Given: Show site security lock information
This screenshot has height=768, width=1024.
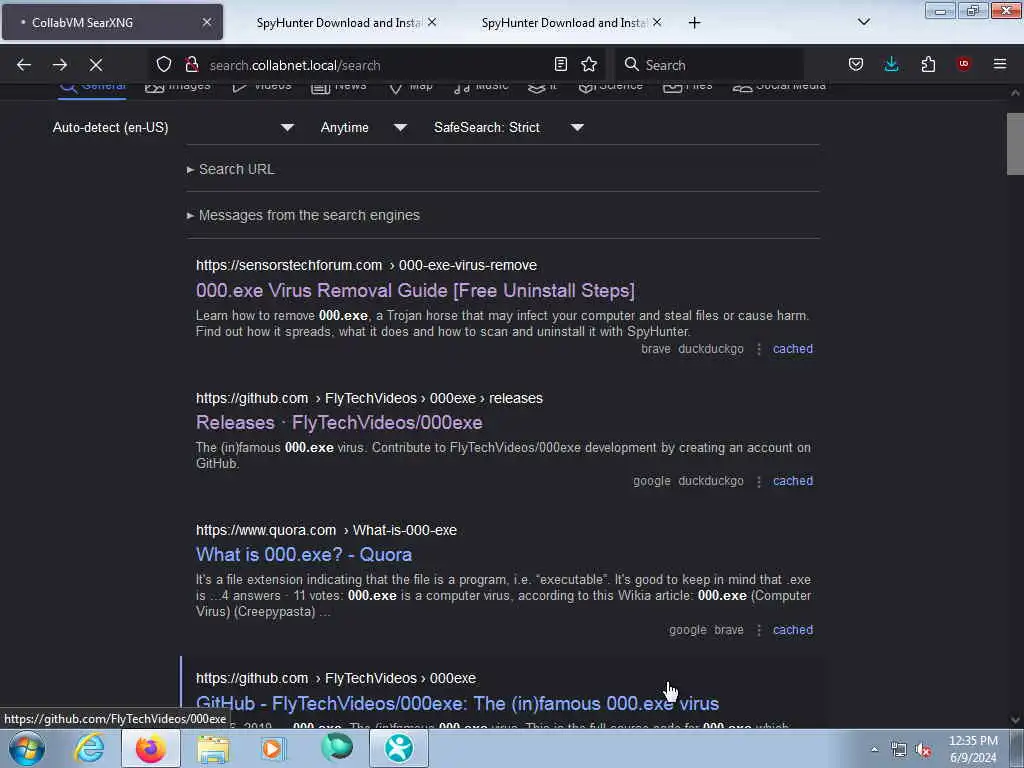Looking at the screenshot, I should pyautogui.click(x=191, y=64).
